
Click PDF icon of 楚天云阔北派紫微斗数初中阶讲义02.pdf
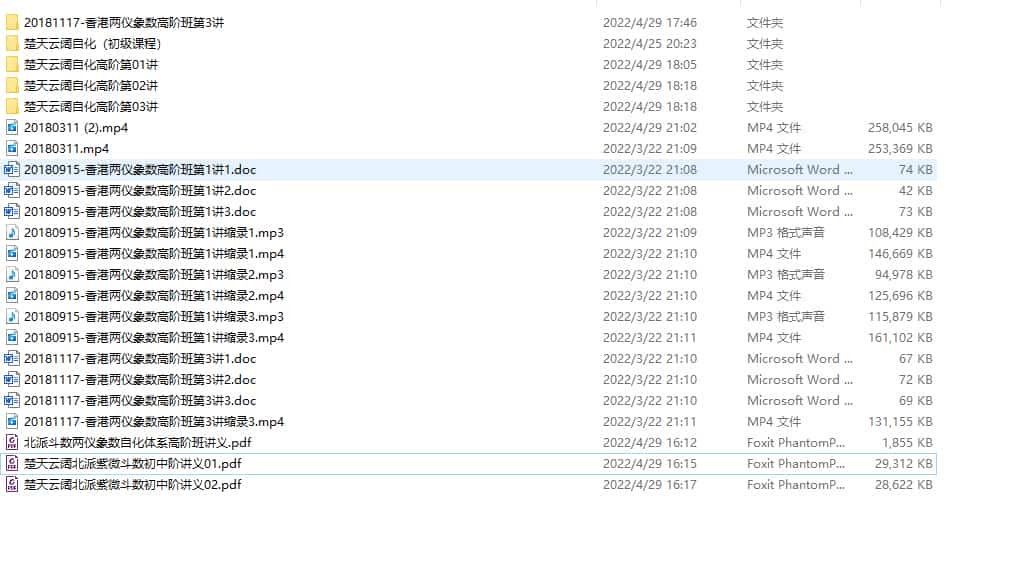pyautogui.click(x=12, y=484)
